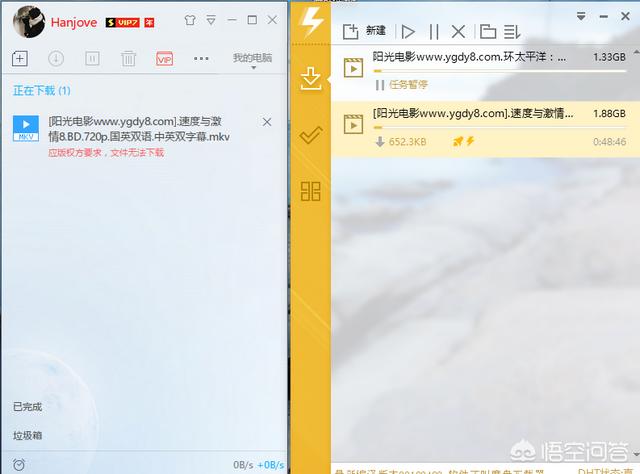Open the downloading tab in yellow sidebar

(311, 79)
